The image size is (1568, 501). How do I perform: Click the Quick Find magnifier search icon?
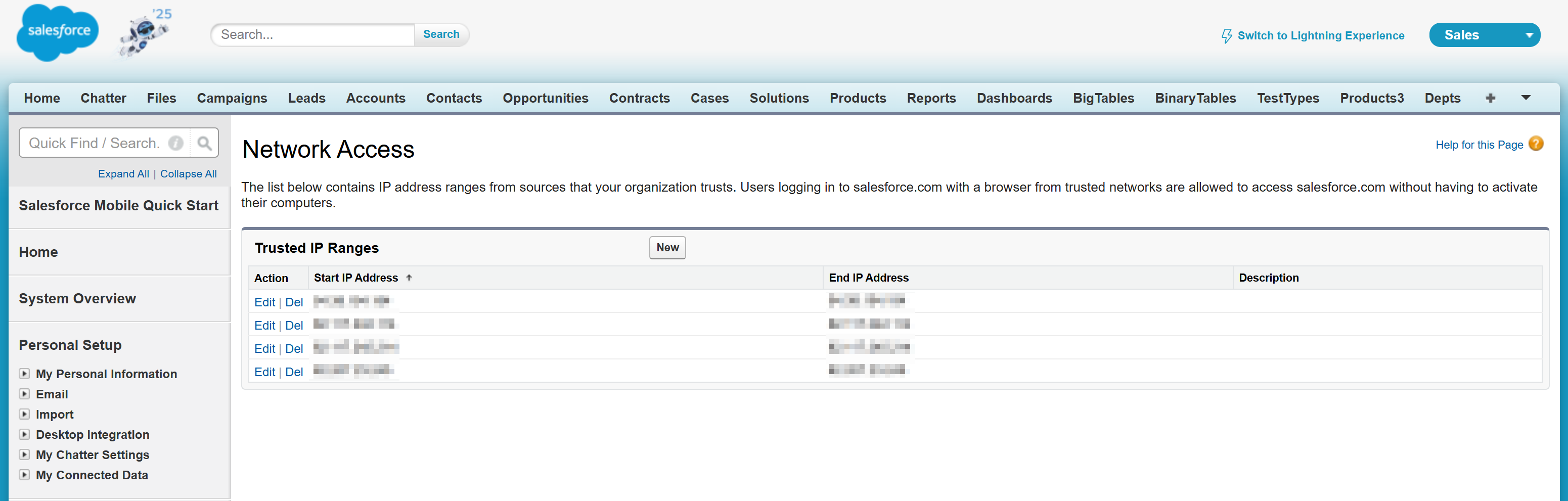204,143
